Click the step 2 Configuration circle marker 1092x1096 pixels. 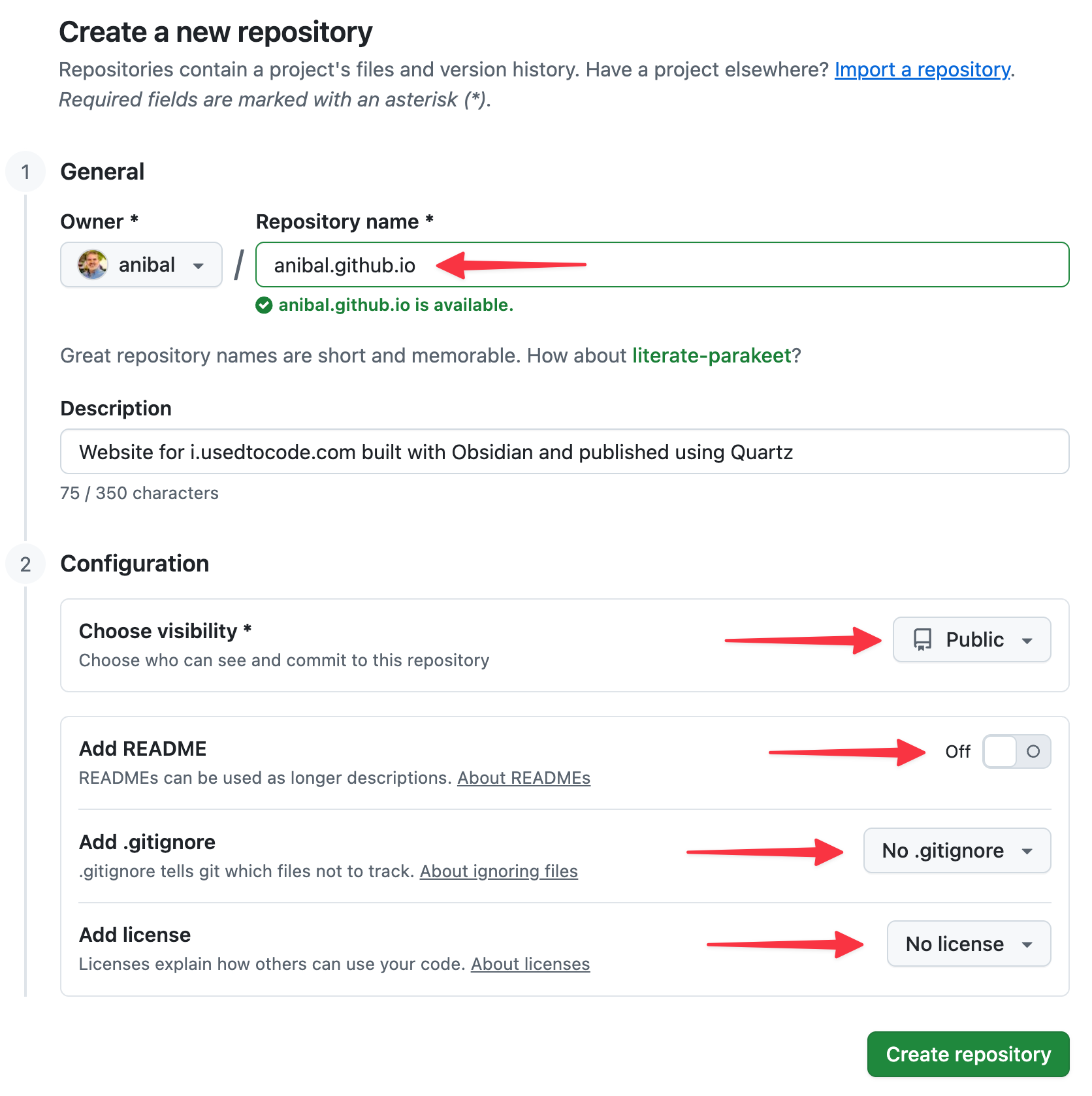click(x=25, y=564)
